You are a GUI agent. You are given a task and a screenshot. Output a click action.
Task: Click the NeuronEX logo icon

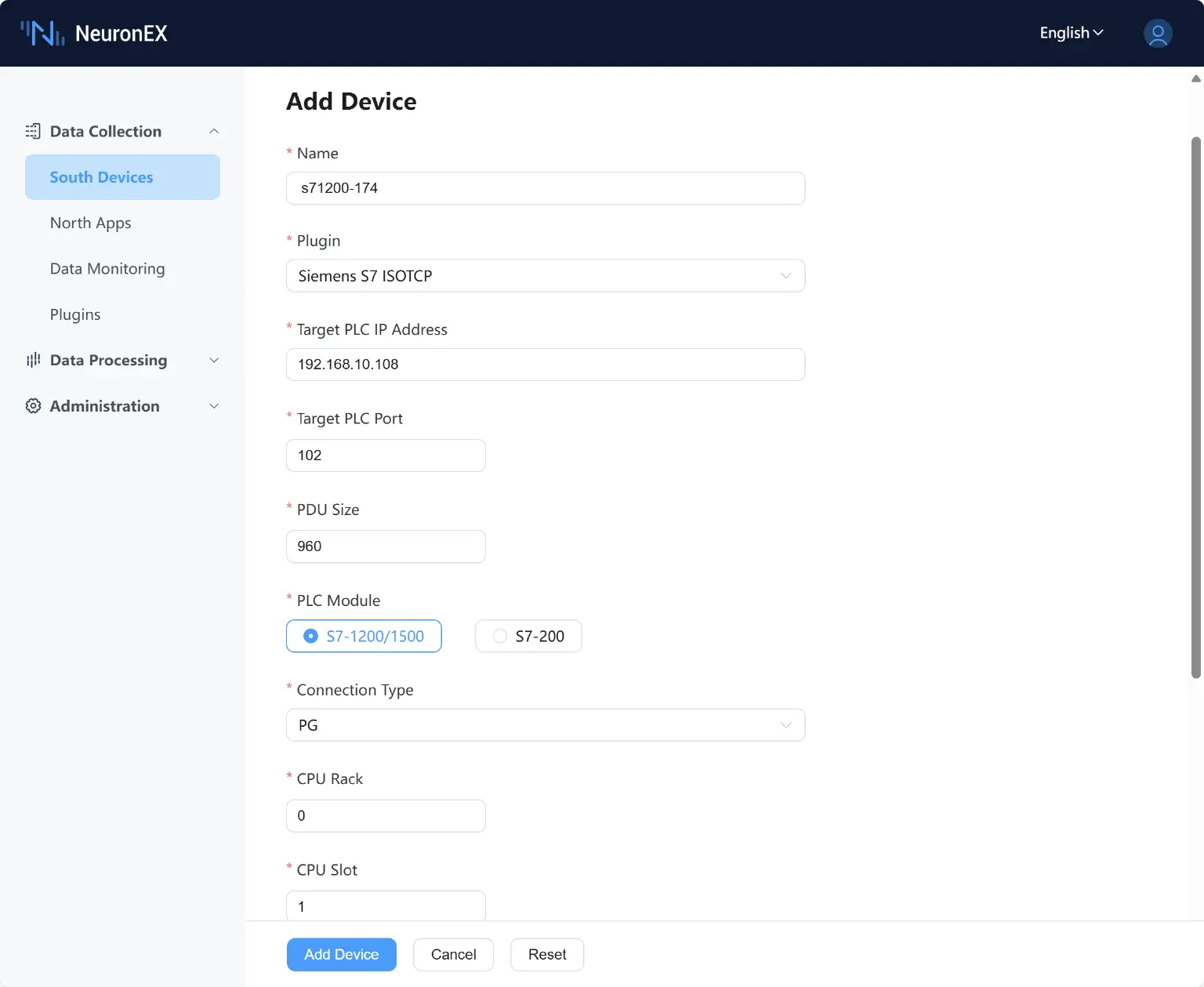point(42,33)
